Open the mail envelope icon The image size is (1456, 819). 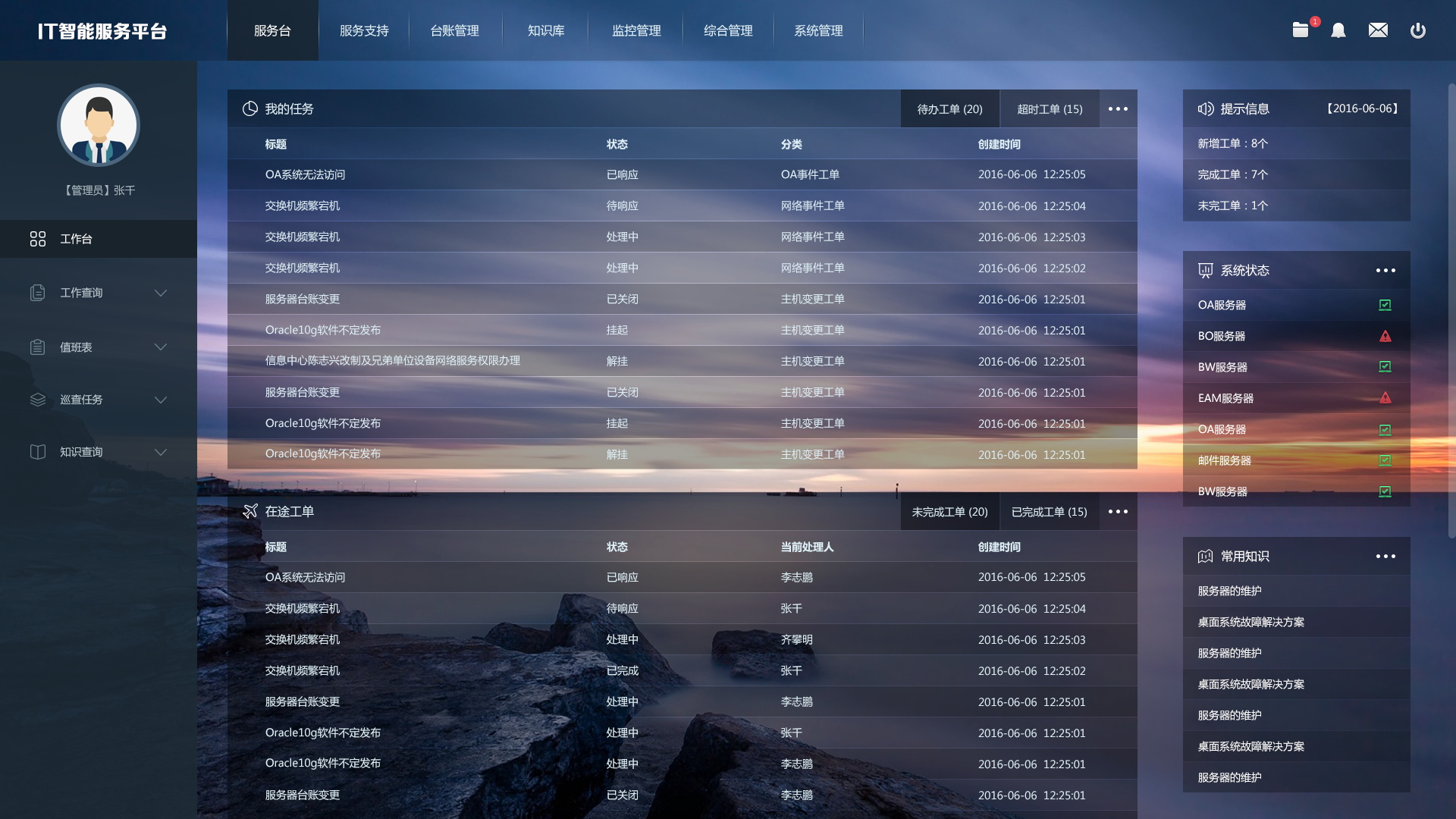click(1378, 30)
